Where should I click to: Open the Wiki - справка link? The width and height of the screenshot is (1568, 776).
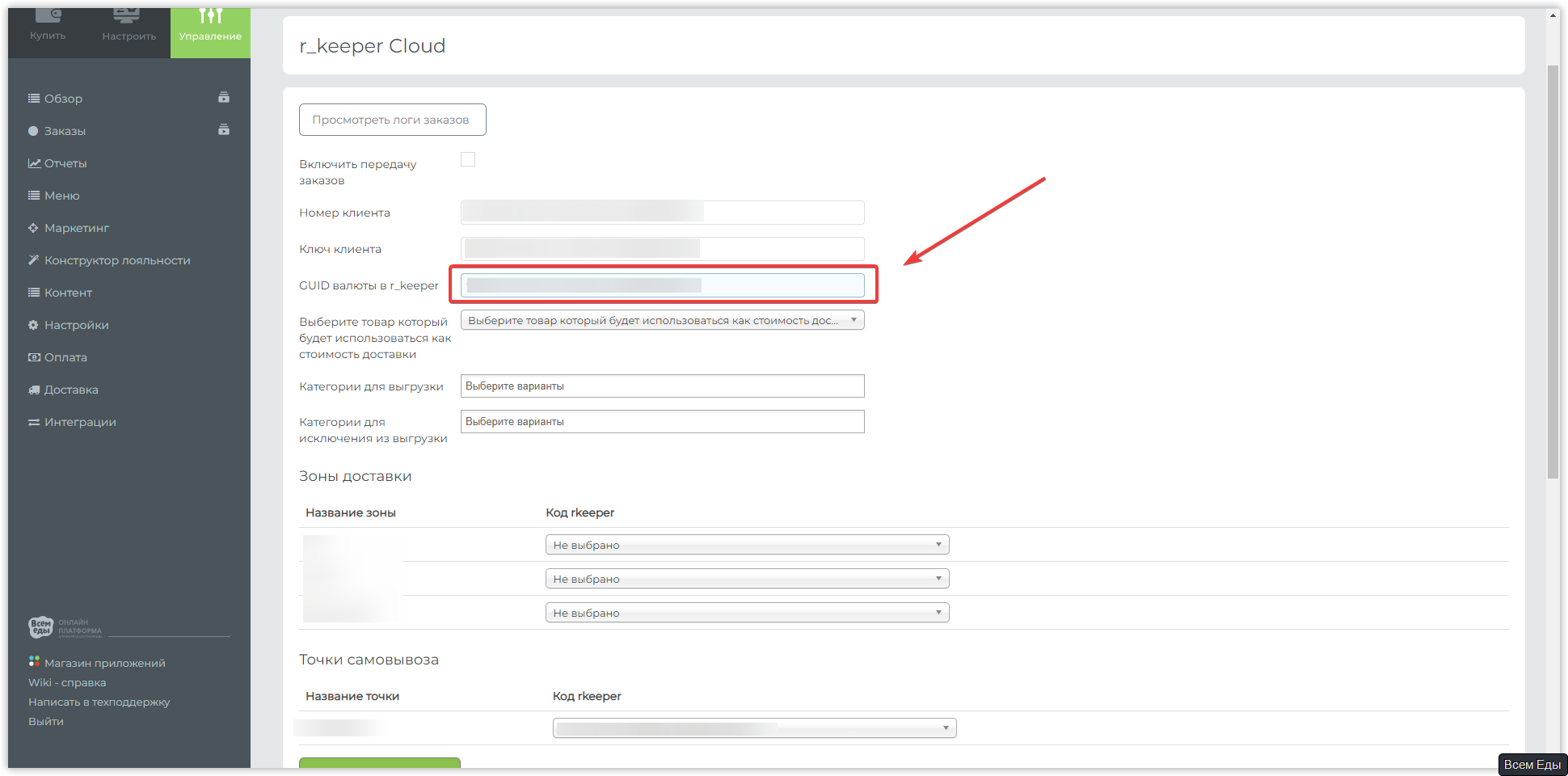tap(67, 682)
